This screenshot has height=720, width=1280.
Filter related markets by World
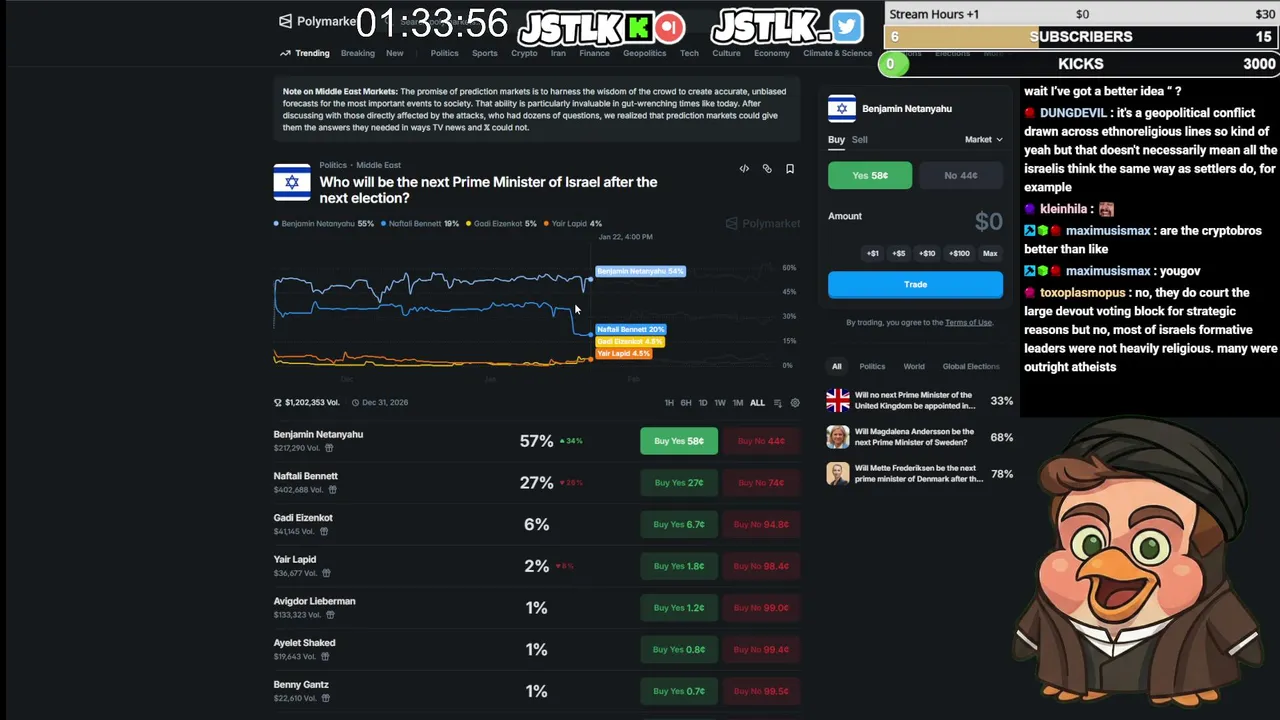click(914, 366)
